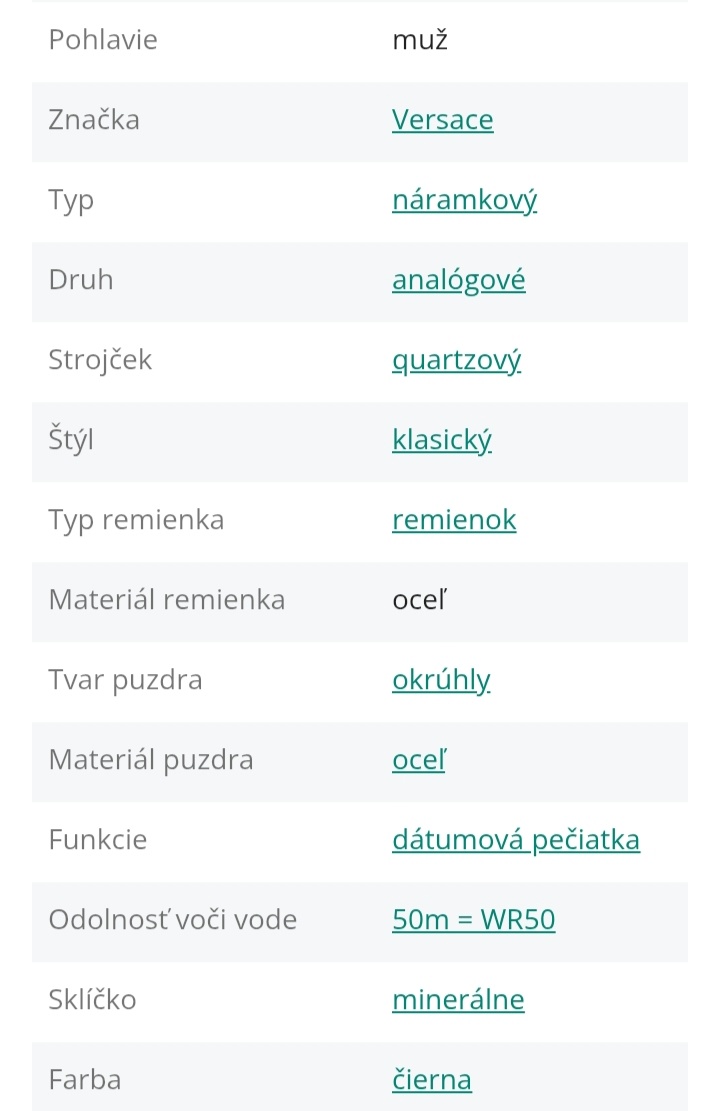
Task: Click the Značka row label
Action: pos(94,120)
